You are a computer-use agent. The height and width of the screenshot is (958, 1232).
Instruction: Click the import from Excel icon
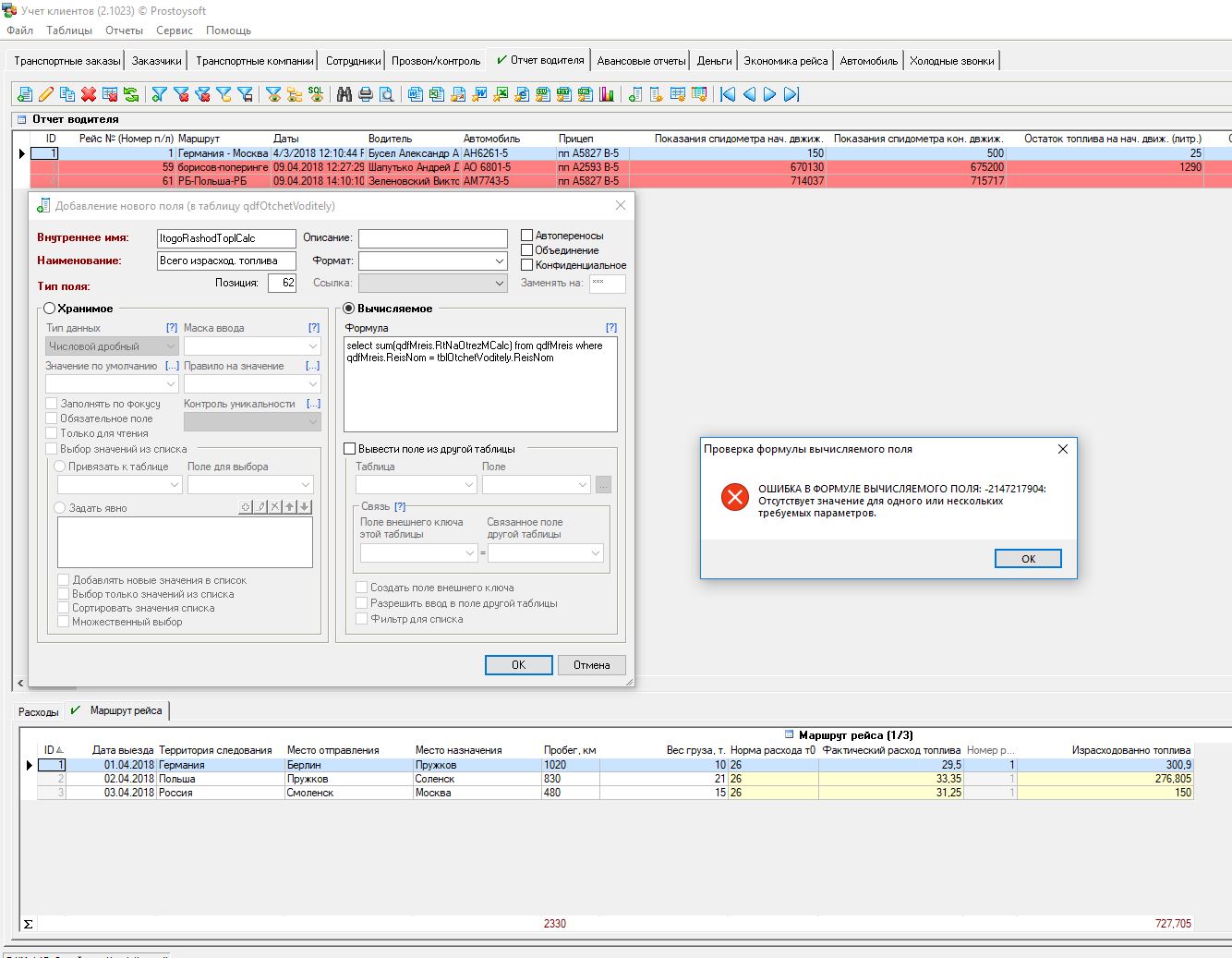coord(501,94)
